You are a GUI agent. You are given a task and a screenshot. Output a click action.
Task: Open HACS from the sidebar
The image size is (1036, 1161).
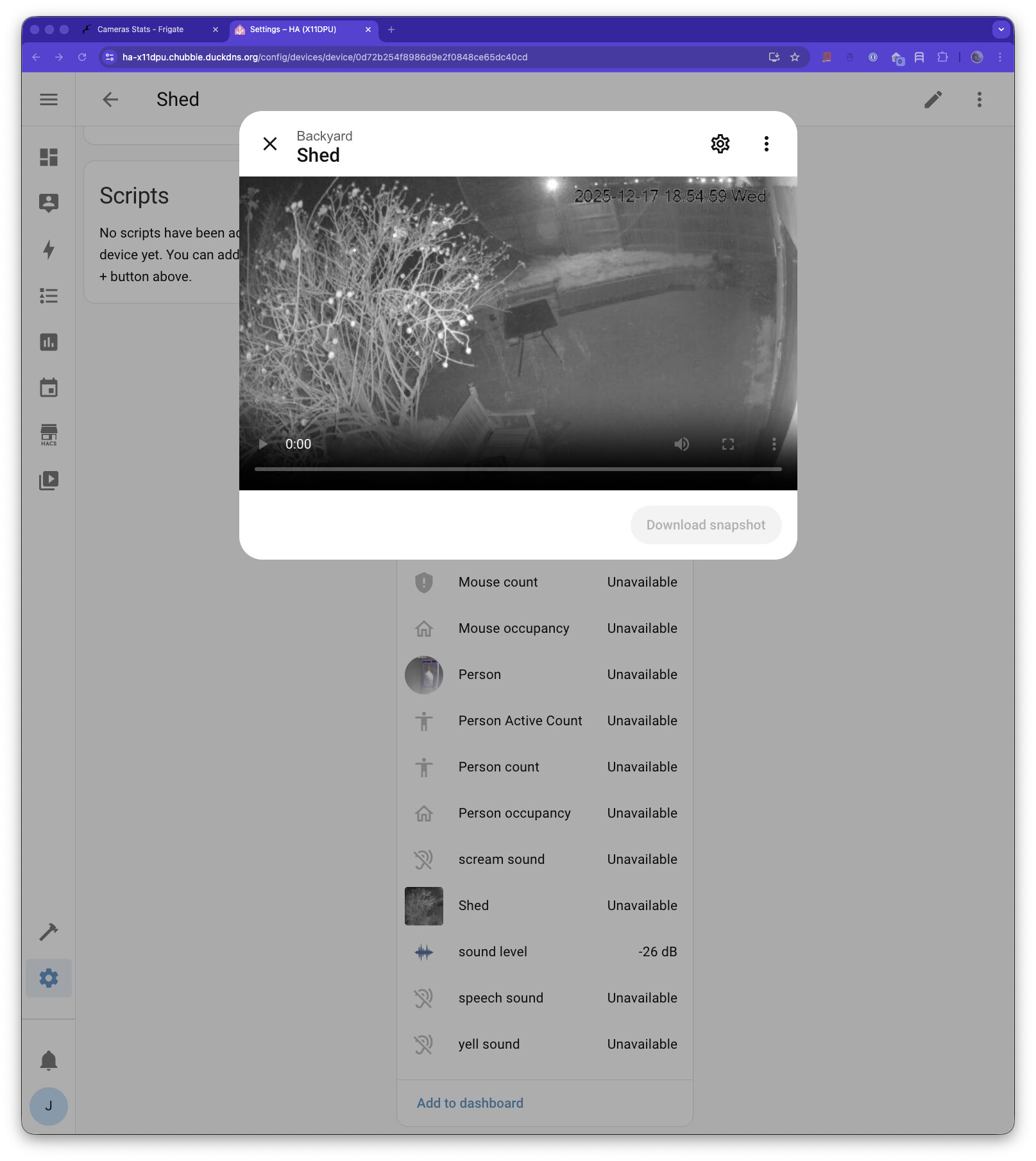pyautogui.click(x=49, y=434)
